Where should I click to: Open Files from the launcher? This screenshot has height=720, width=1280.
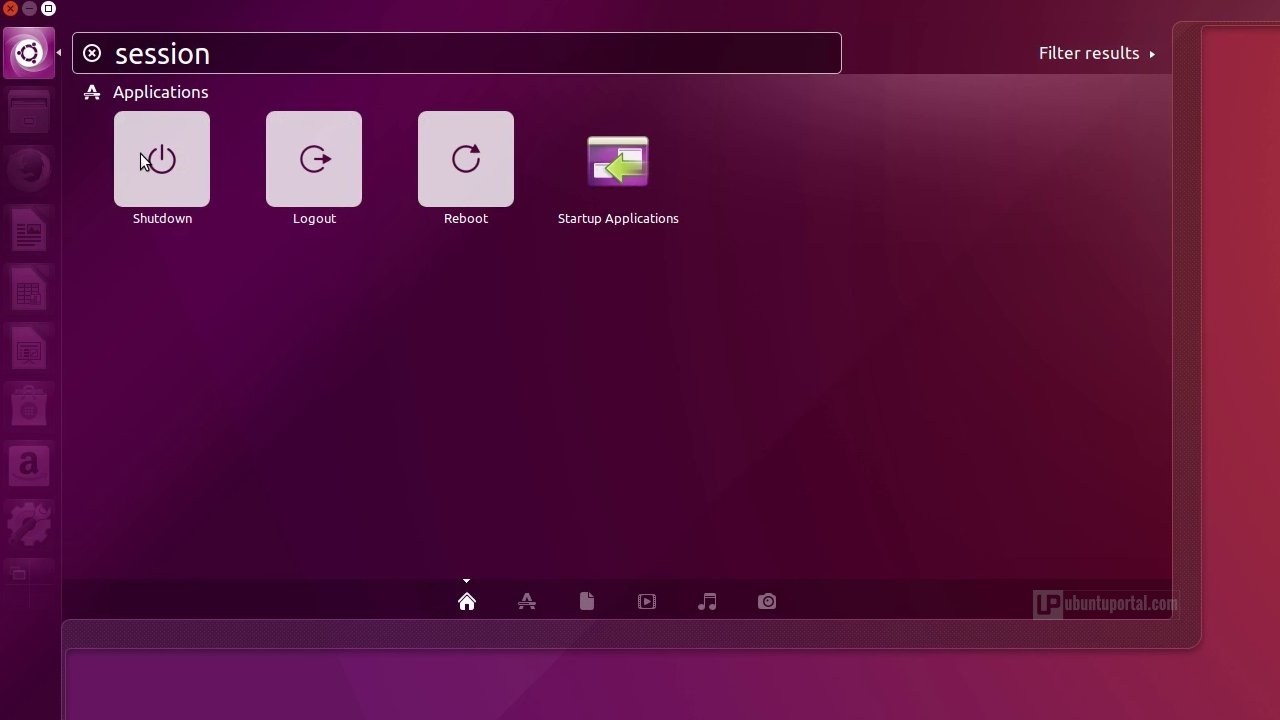(29, 112)
